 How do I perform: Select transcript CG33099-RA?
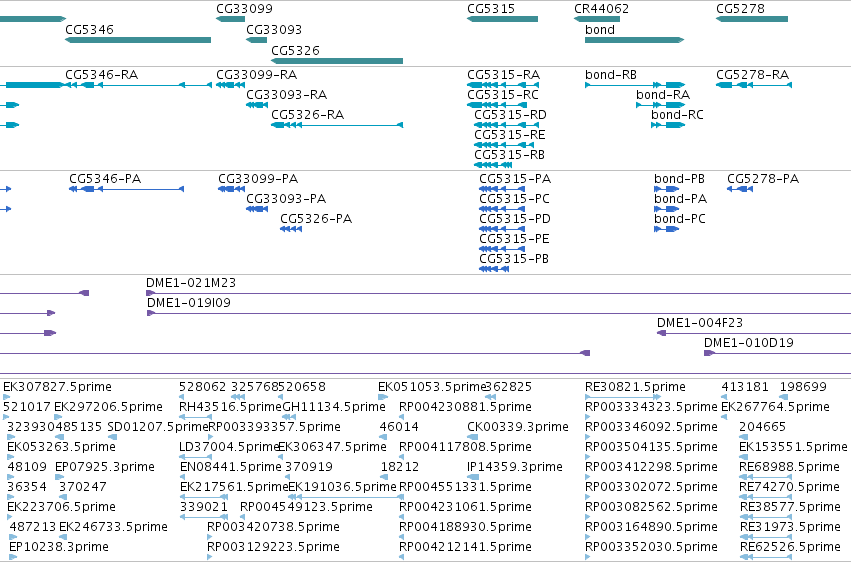pos(231,85)
